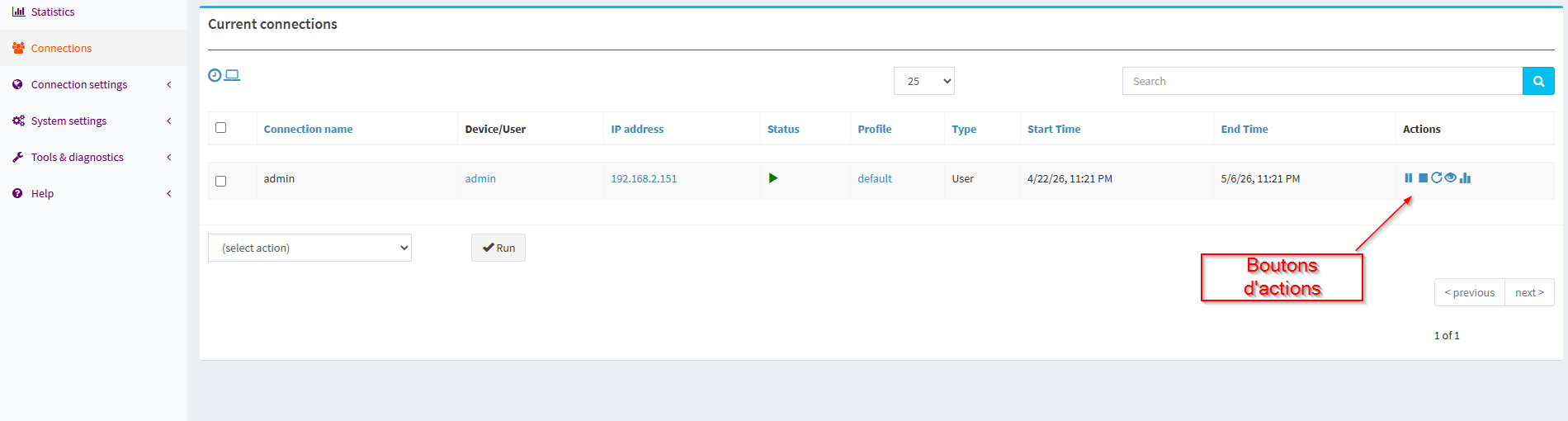Sort by Connection name column

308,129
